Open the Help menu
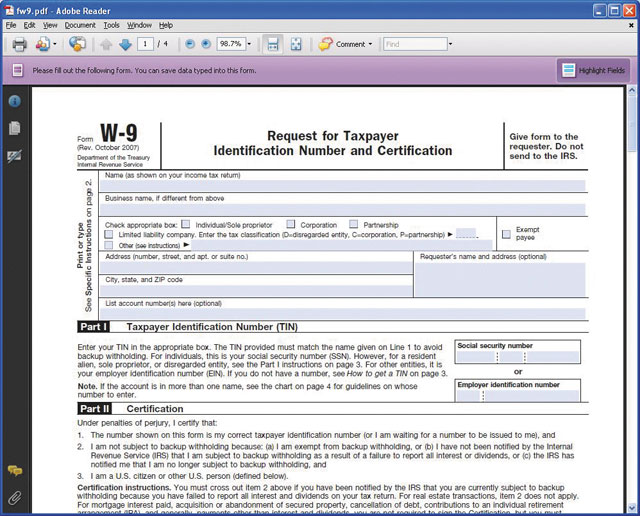The image size is (640, 516). [x=166, y=25]
